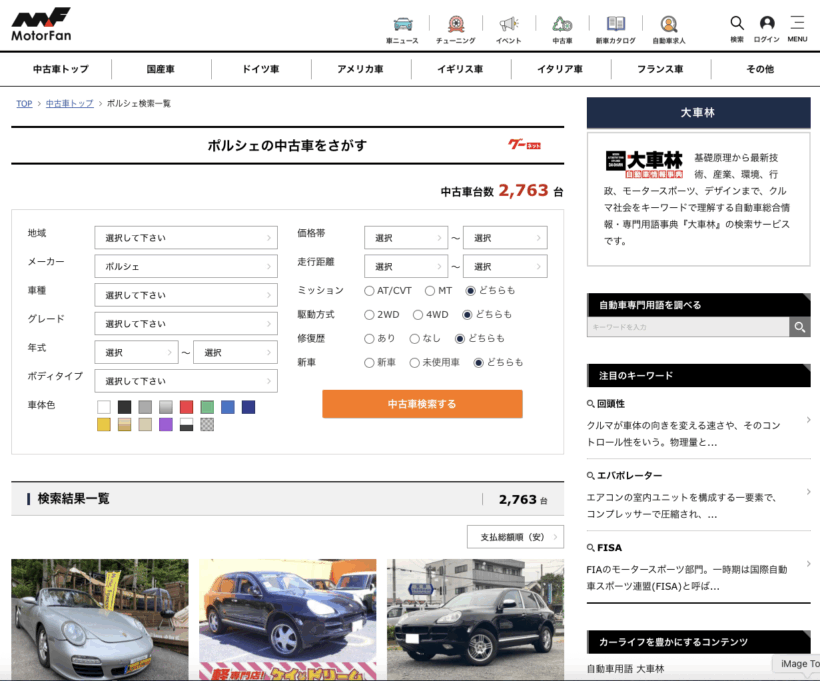The width and height of the screenshot is (820, 681).
Task: Open the イタリア車 navigation tab
Action: click(x=560, y=69)
